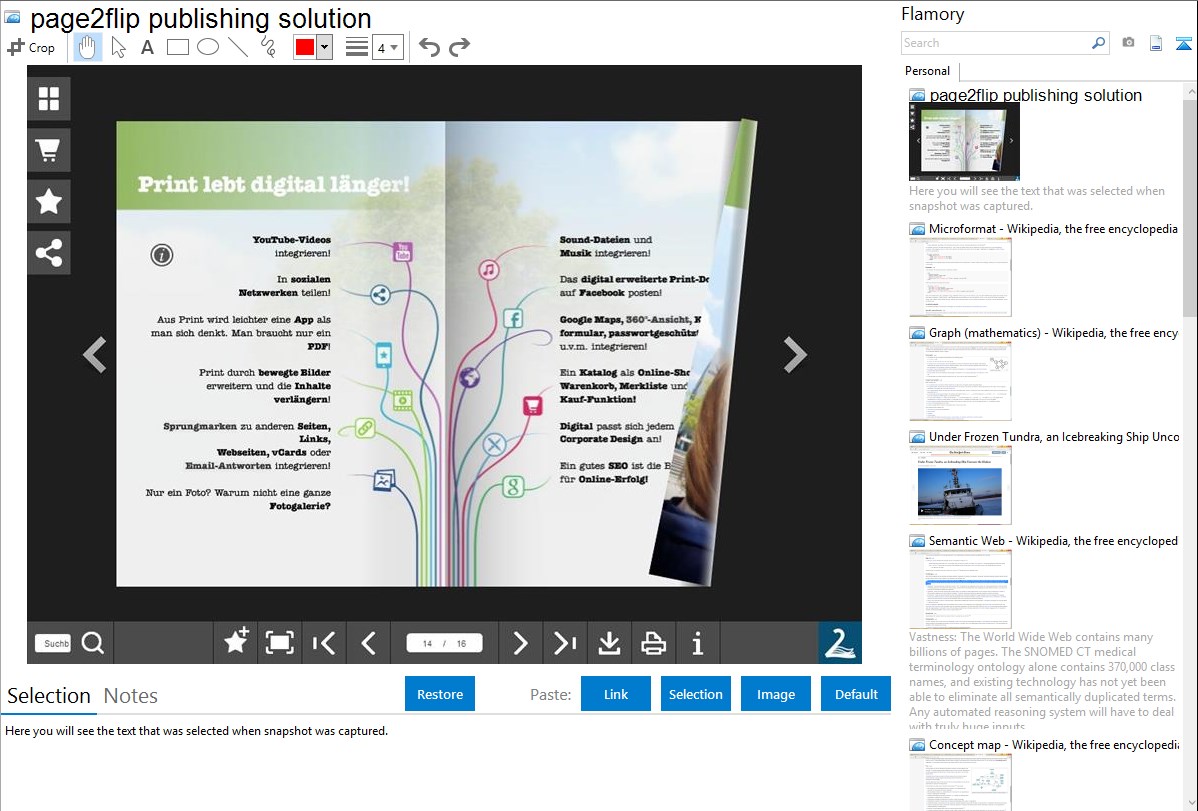The image size is (1198, 811).
Task: Switch to the Selection tab
Action: coord(49,696)
